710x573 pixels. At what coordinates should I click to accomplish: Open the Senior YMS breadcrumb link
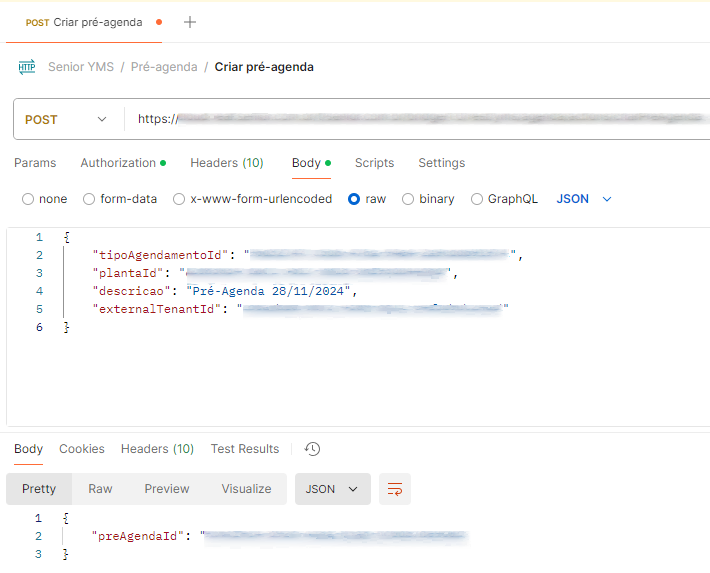point(81,67)
